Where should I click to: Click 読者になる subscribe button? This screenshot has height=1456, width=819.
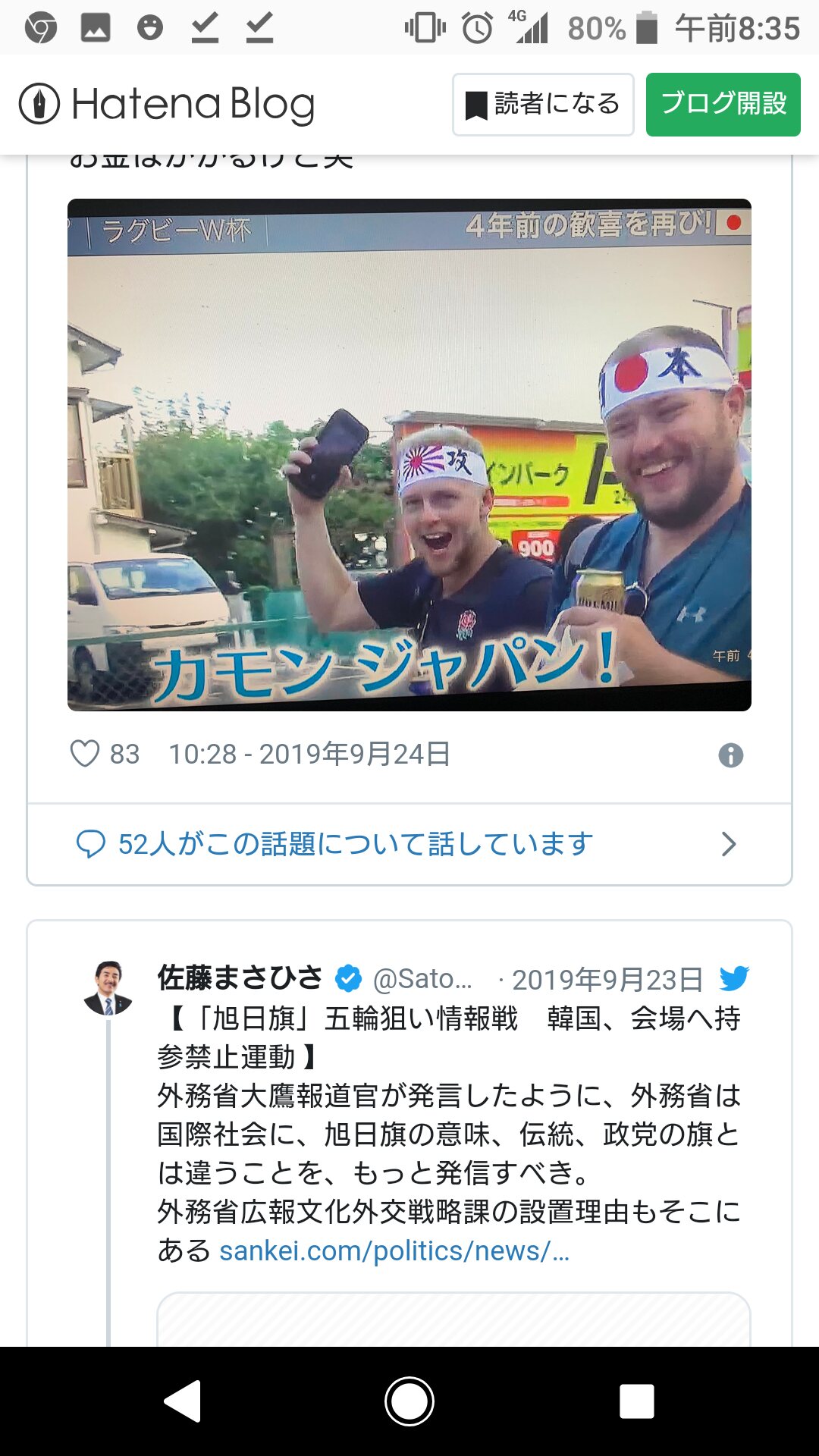pyautogui.click(x=543, y=105)
